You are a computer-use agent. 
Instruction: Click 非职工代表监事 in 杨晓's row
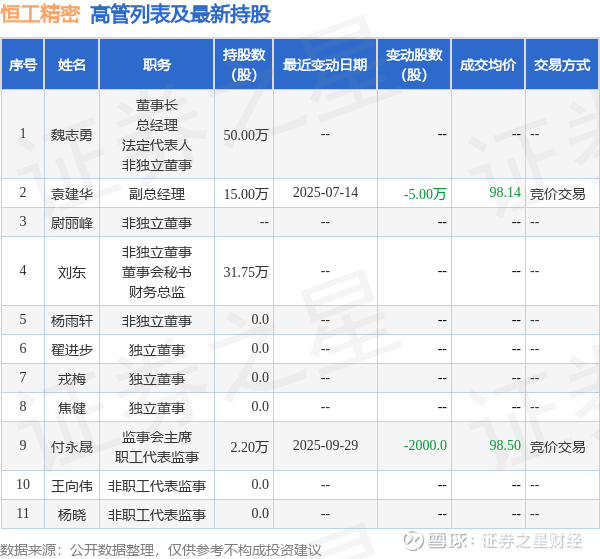point(157,515)
